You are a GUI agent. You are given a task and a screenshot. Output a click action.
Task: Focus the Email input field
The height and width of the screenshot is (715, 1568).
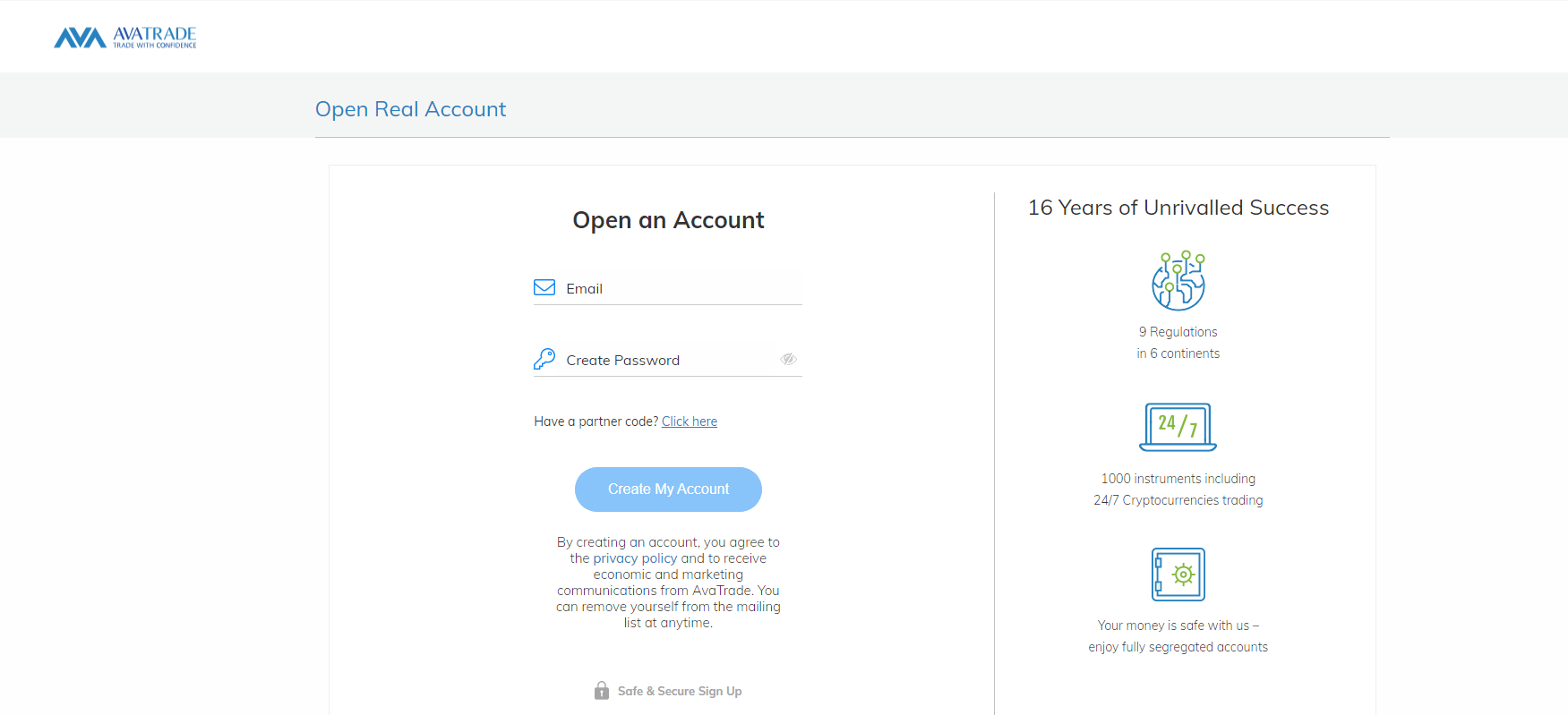pyautogui.click(x=681, y=288)
